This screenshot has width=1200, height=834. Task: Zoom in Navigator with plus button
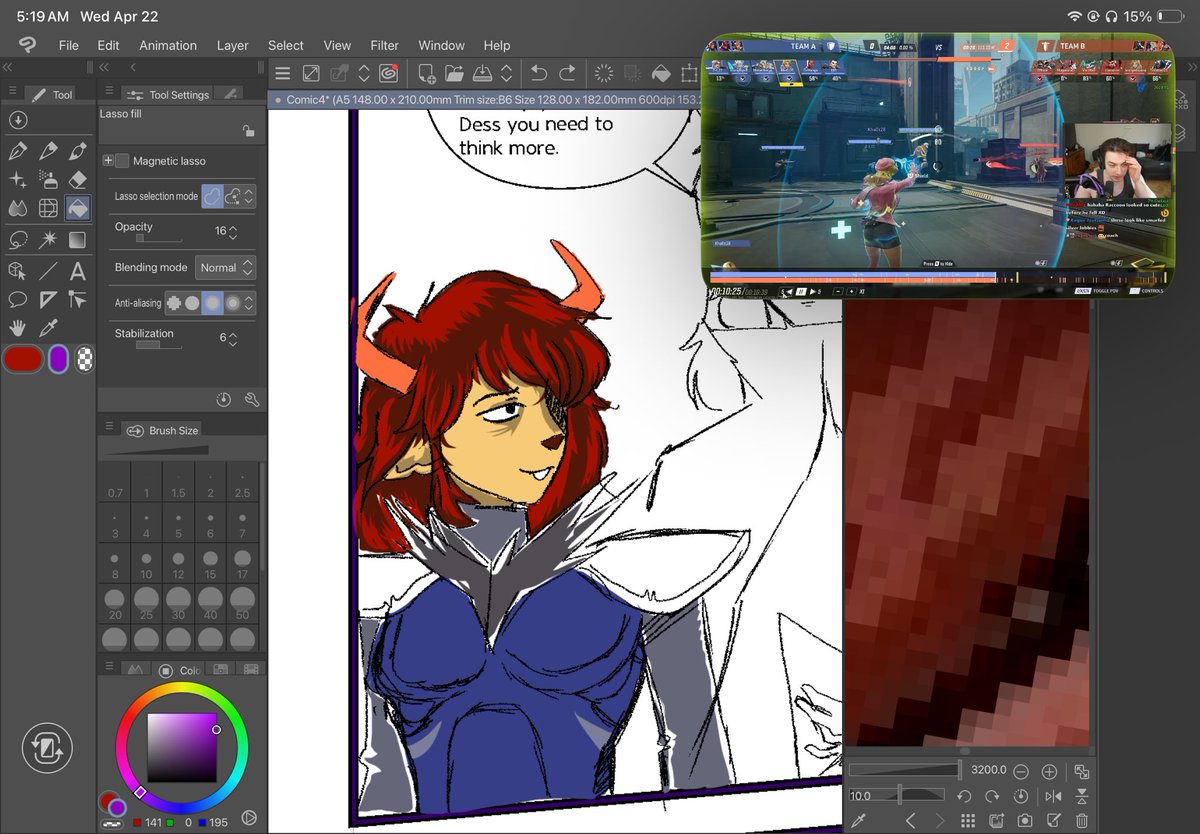(1049, 772)
